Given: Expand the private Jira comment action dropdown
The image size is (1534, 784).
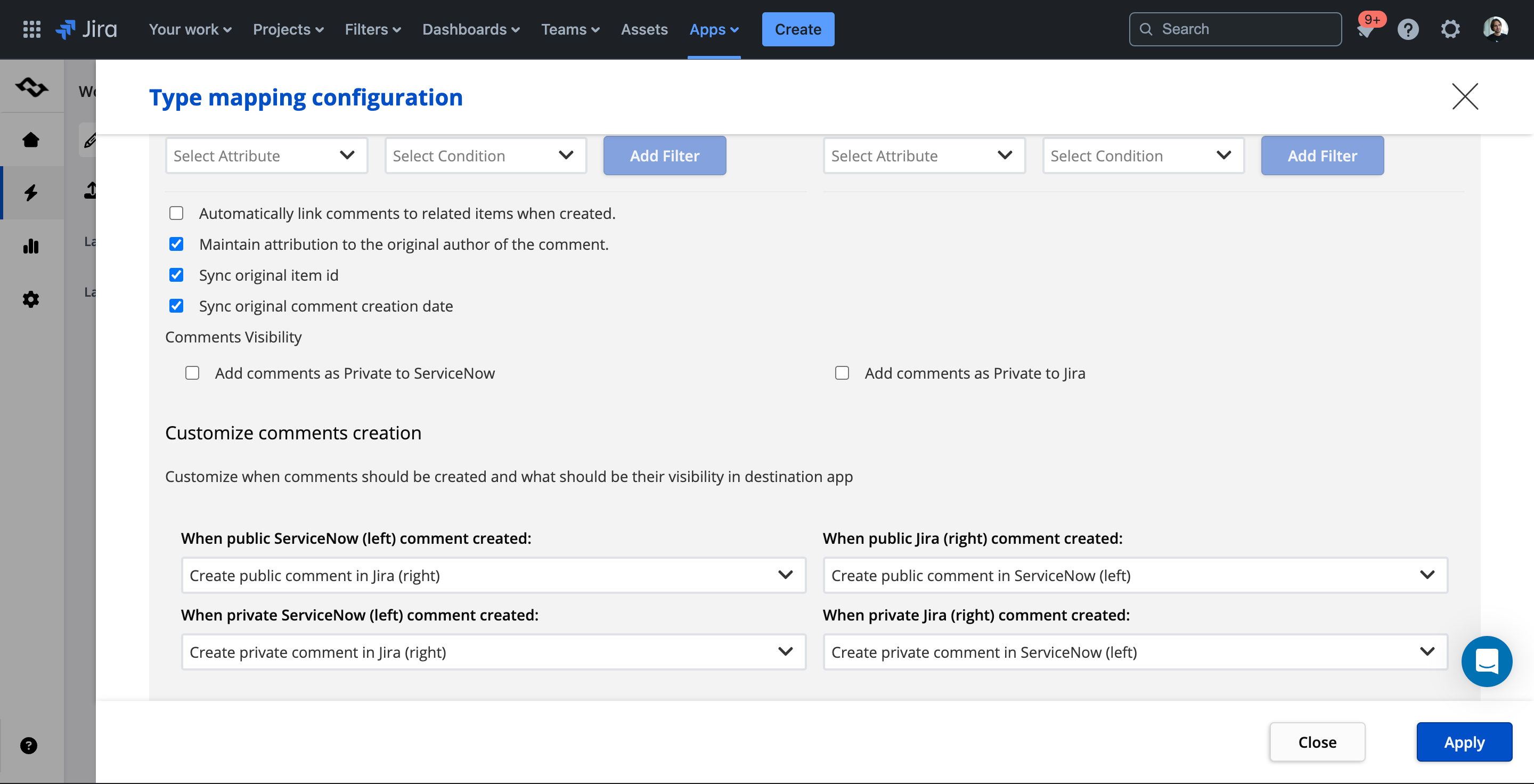Looking at the screenshot, I should click(x=1135, y=652).
